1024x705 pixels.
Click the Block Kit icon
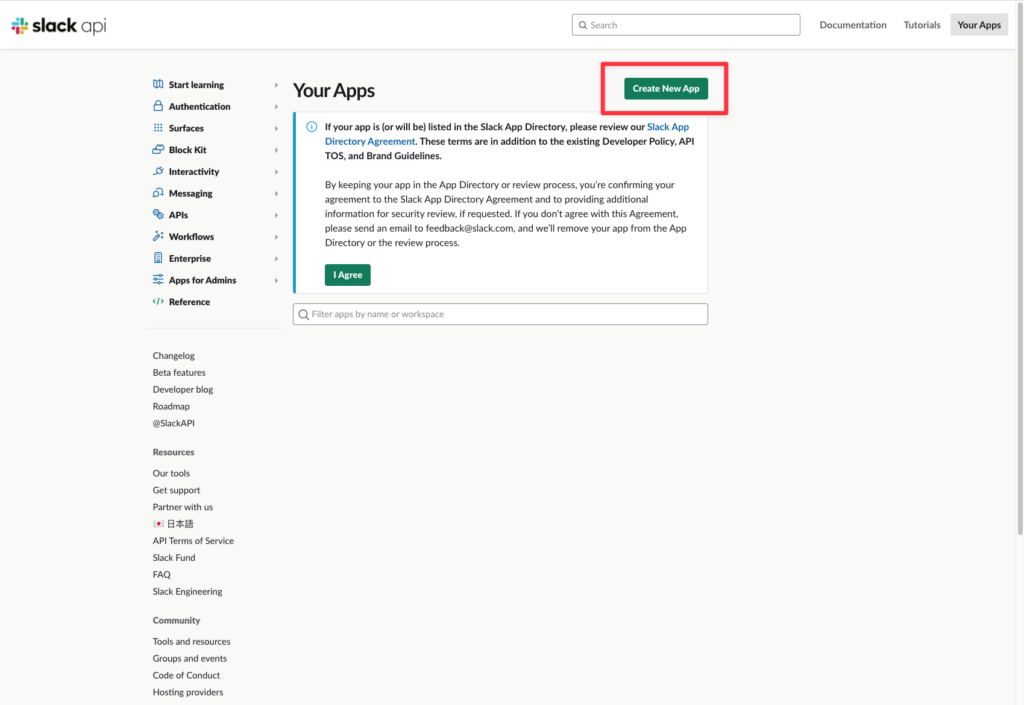pyautogui.click(x=158, y=149)
